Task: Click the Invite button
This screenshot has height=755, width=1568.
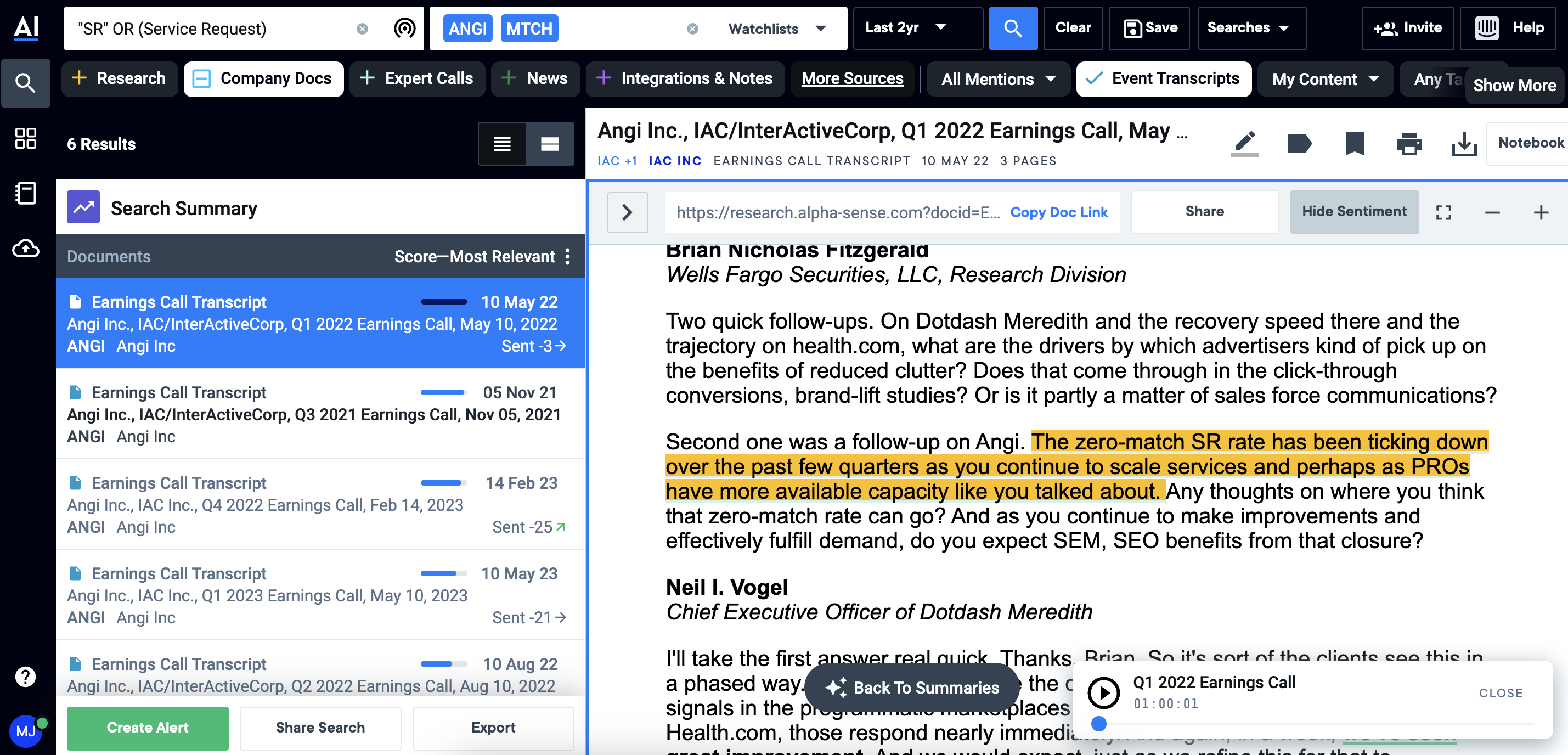Action: point(1407,28)
